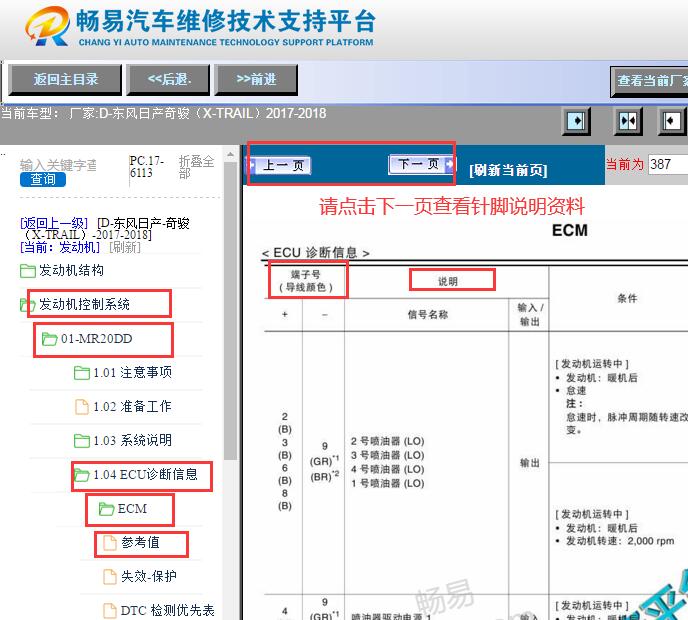Open the DTC 检测优先表 document

click(x=168, y=610)
